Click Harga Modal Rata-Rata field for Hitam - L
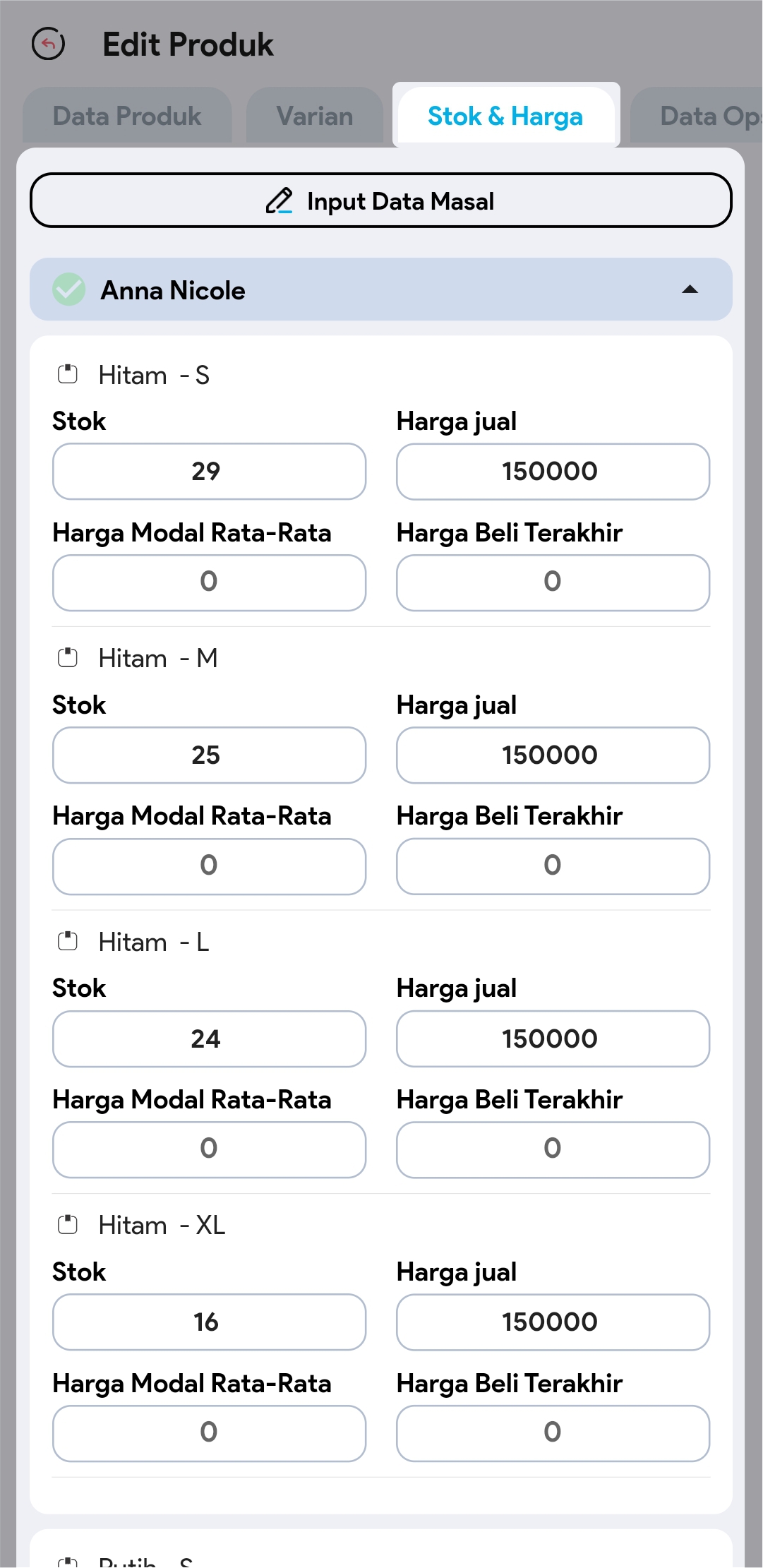The width and height of the screenshot is (763, 1568). coord(209,1149)
